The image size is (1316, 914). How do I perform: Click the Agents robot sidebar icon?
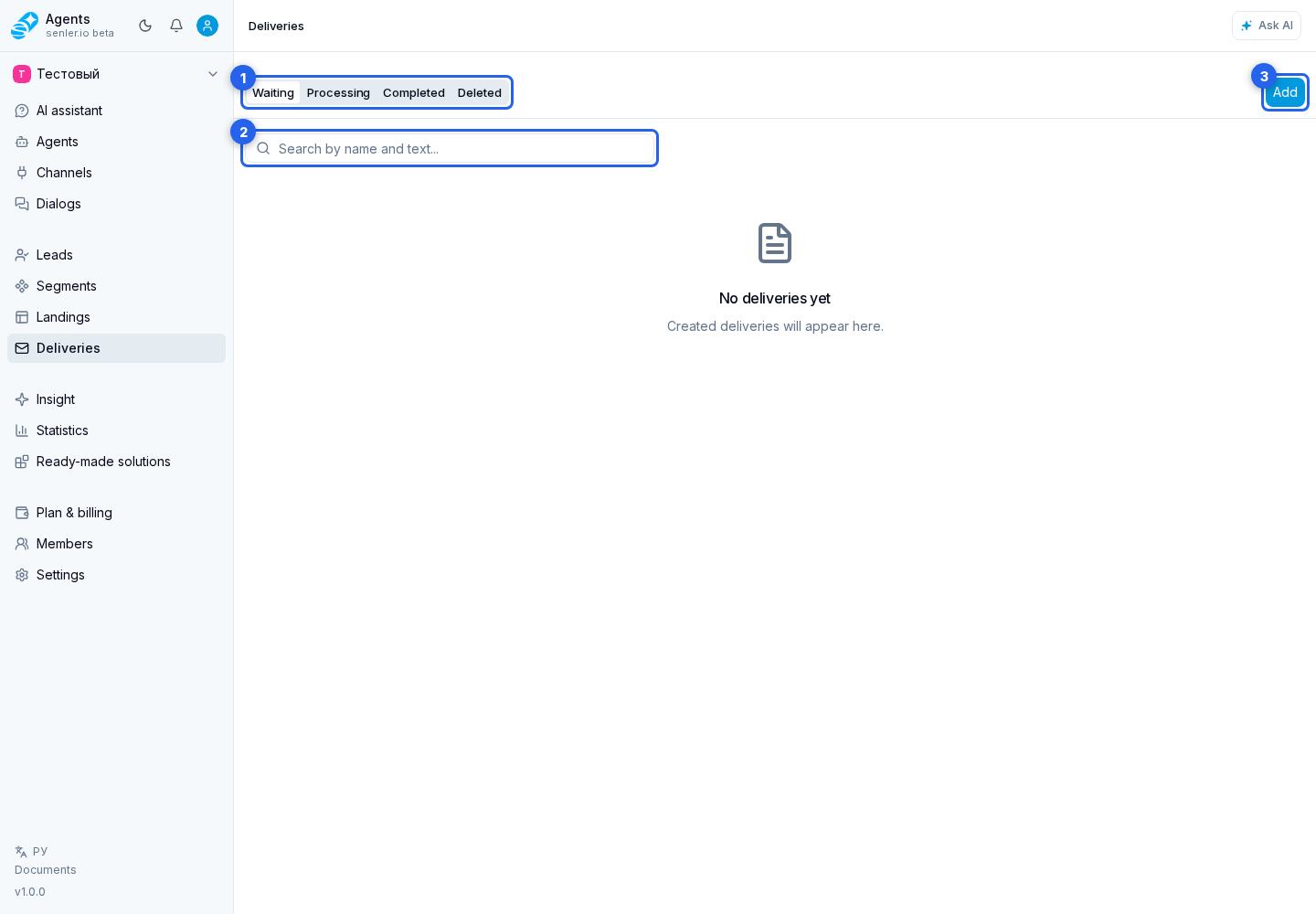pos(22,142)
